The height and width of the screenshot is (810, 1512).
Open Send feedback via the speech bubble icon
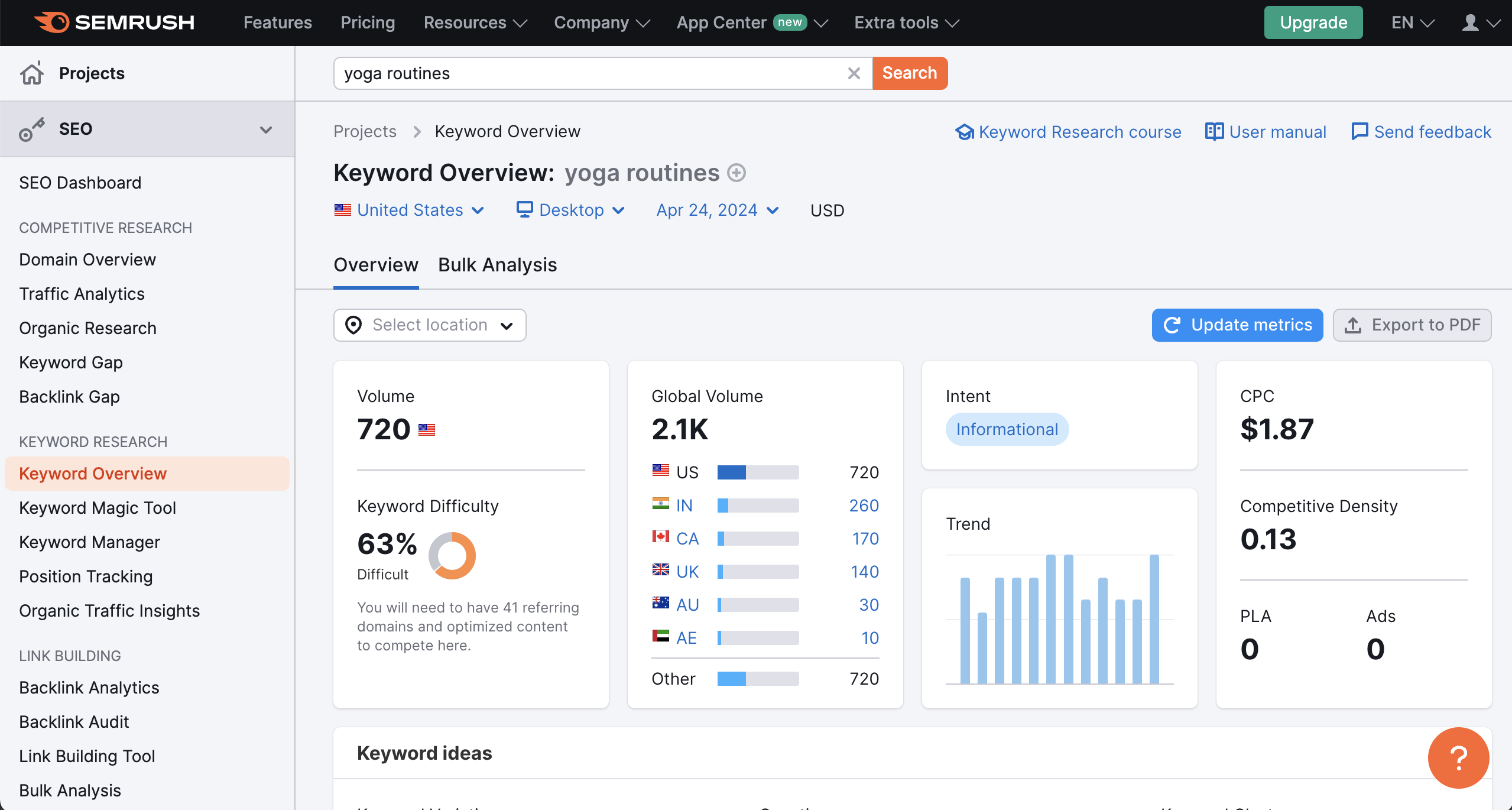pos(1359,132)
